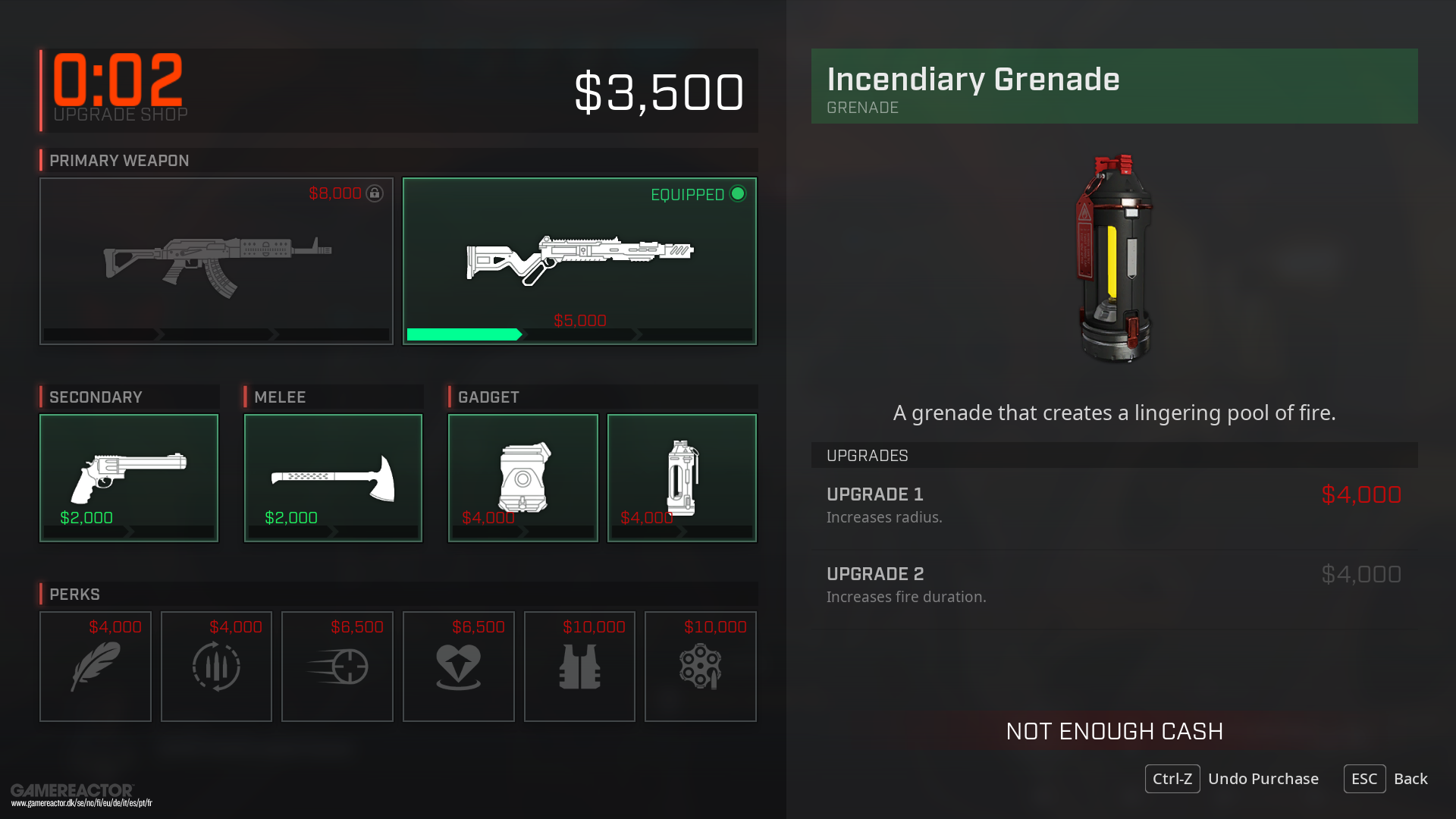
Task: Select the first $4,000 gadget canister
Action: click(x=523, y=478)
